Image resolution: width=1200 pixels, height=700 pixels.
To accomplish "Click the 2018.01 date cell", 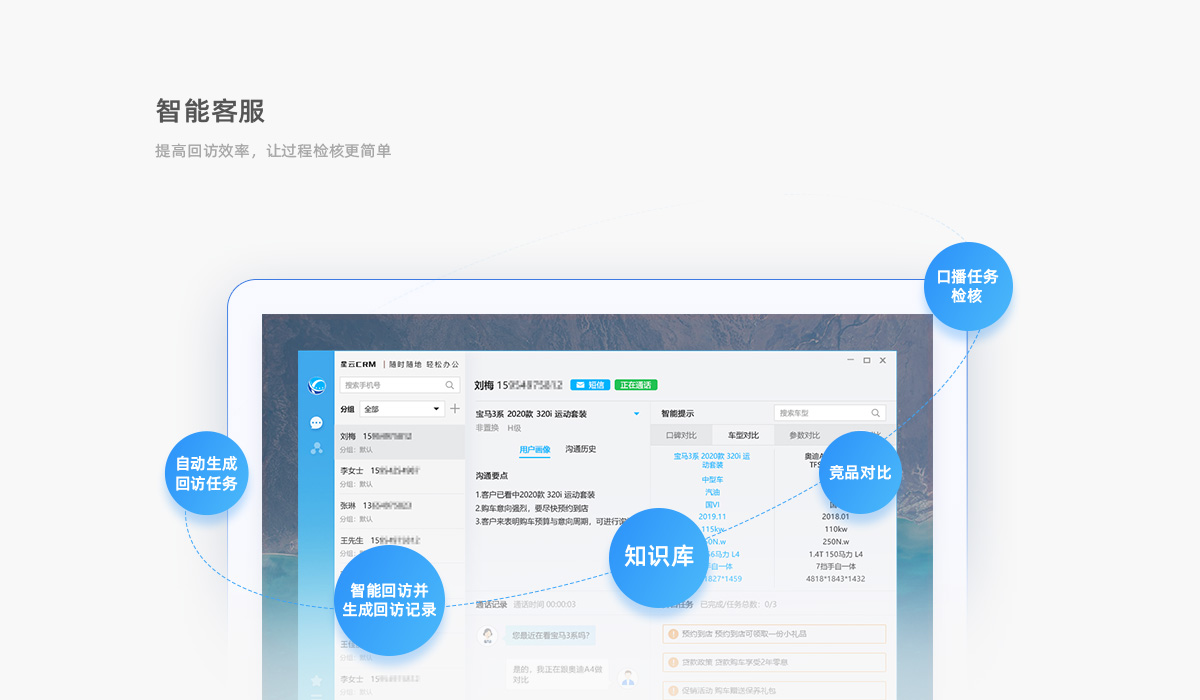I will click(x=836, y=517).
